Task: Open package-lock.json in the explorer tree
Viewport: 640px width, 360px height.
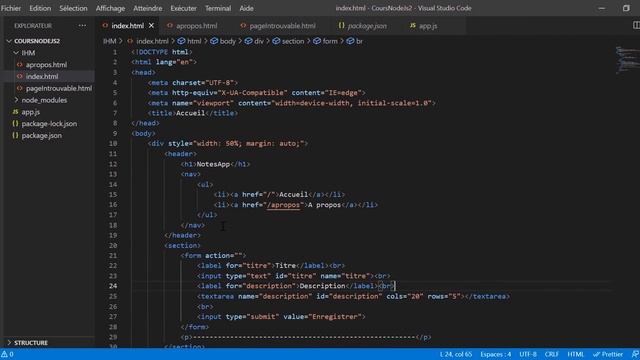Action: [49, 124]
